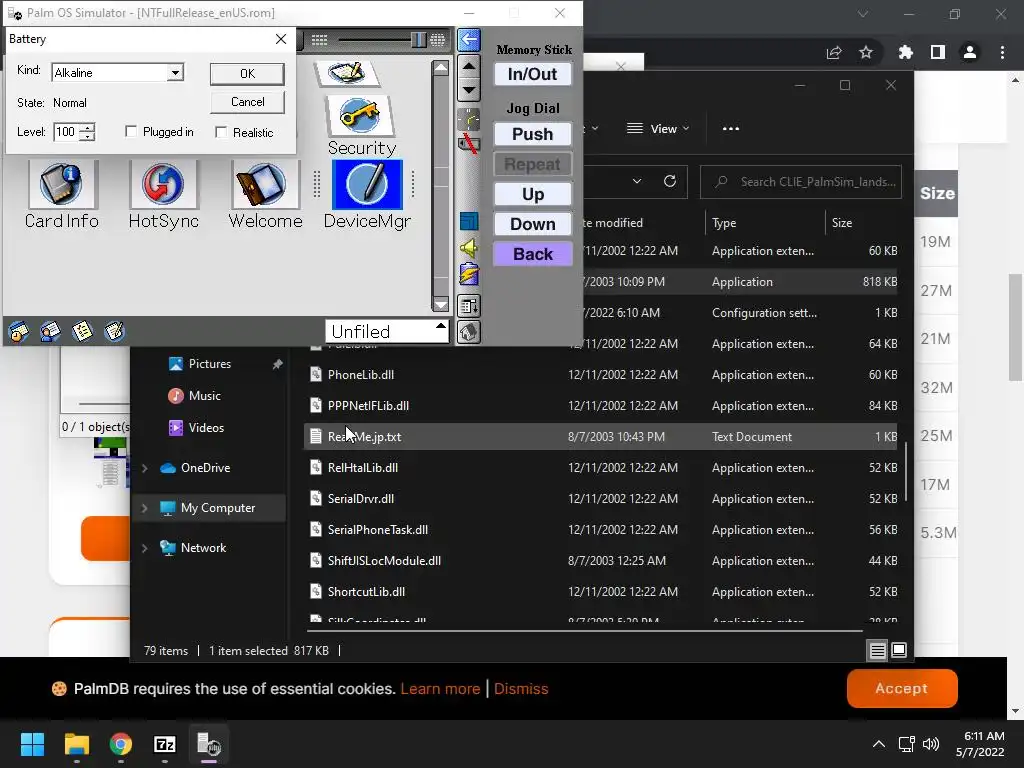This screenshot has height=768, width=1024.
Task: Click the battery lightning icon
Action: 468,274
